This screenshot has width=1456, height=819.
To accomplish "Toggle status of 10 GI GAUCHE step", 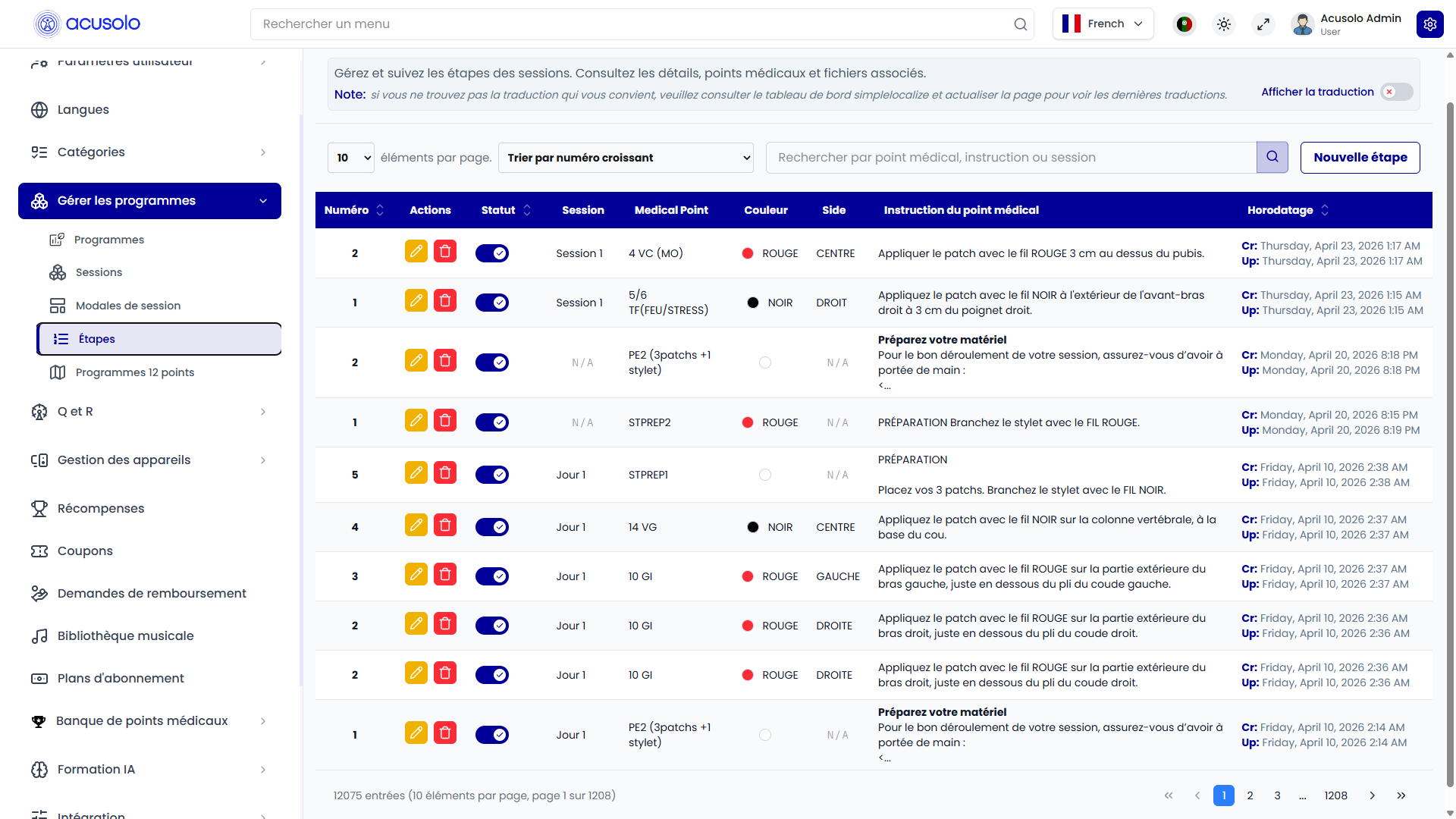I will 492,576.
